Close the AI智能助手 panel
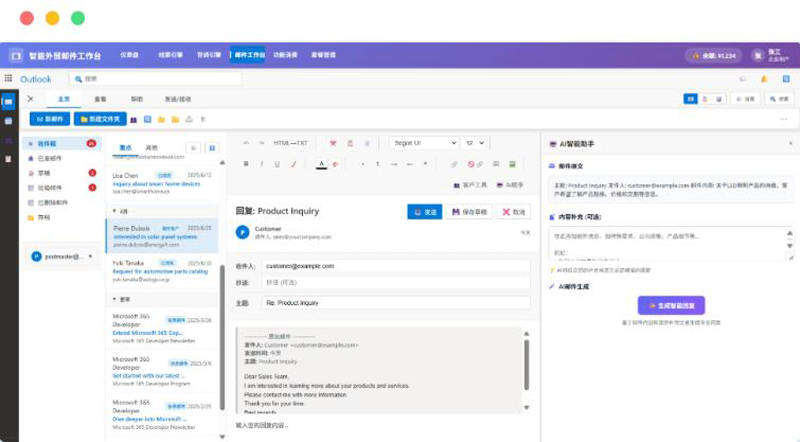 (789, 144)
